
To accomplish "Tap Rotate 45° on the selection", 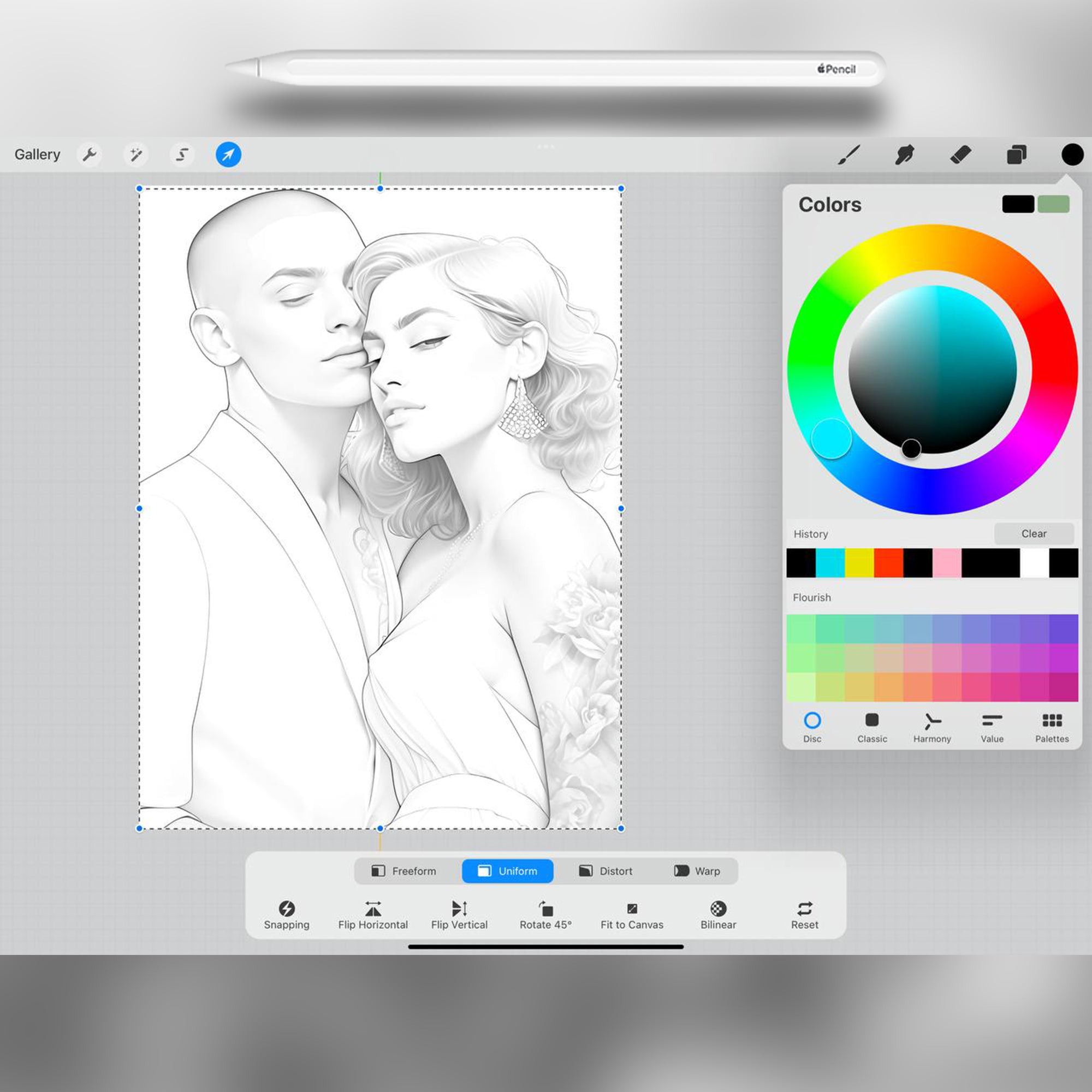I will click(545, 913).
